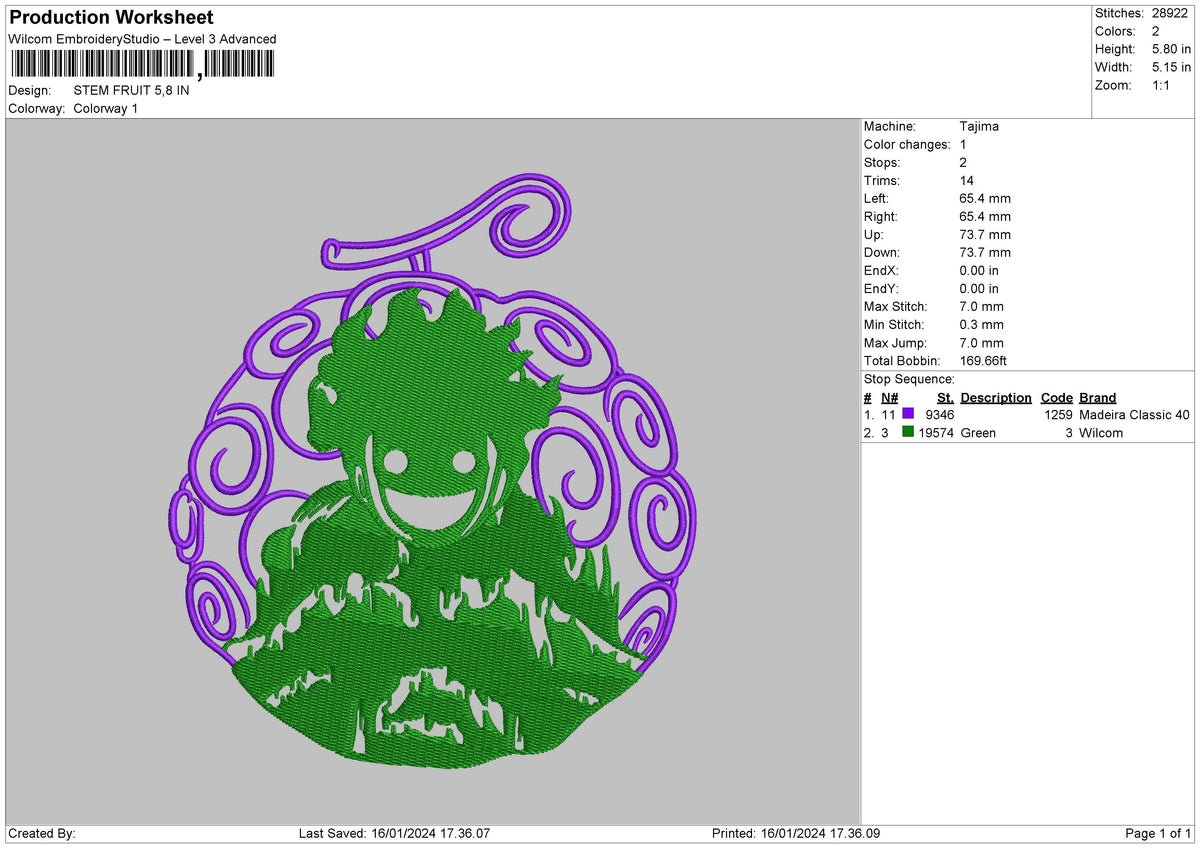Click the Height value '5.80 in'
Viewport: 1200px width, 848px height.
coord(1171,49)
